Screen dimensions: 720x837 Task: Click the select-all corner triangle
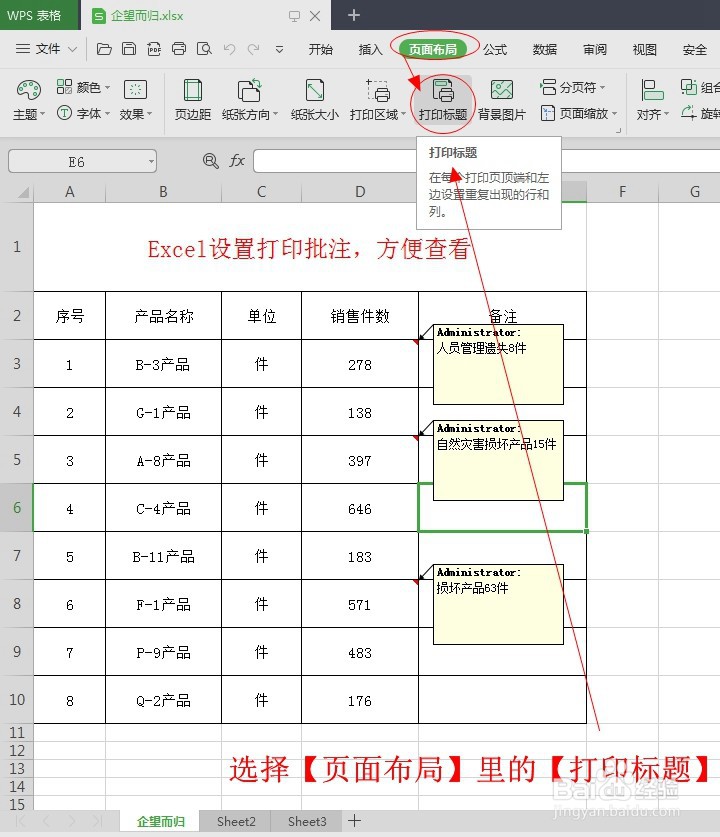[x=22, y=192]
